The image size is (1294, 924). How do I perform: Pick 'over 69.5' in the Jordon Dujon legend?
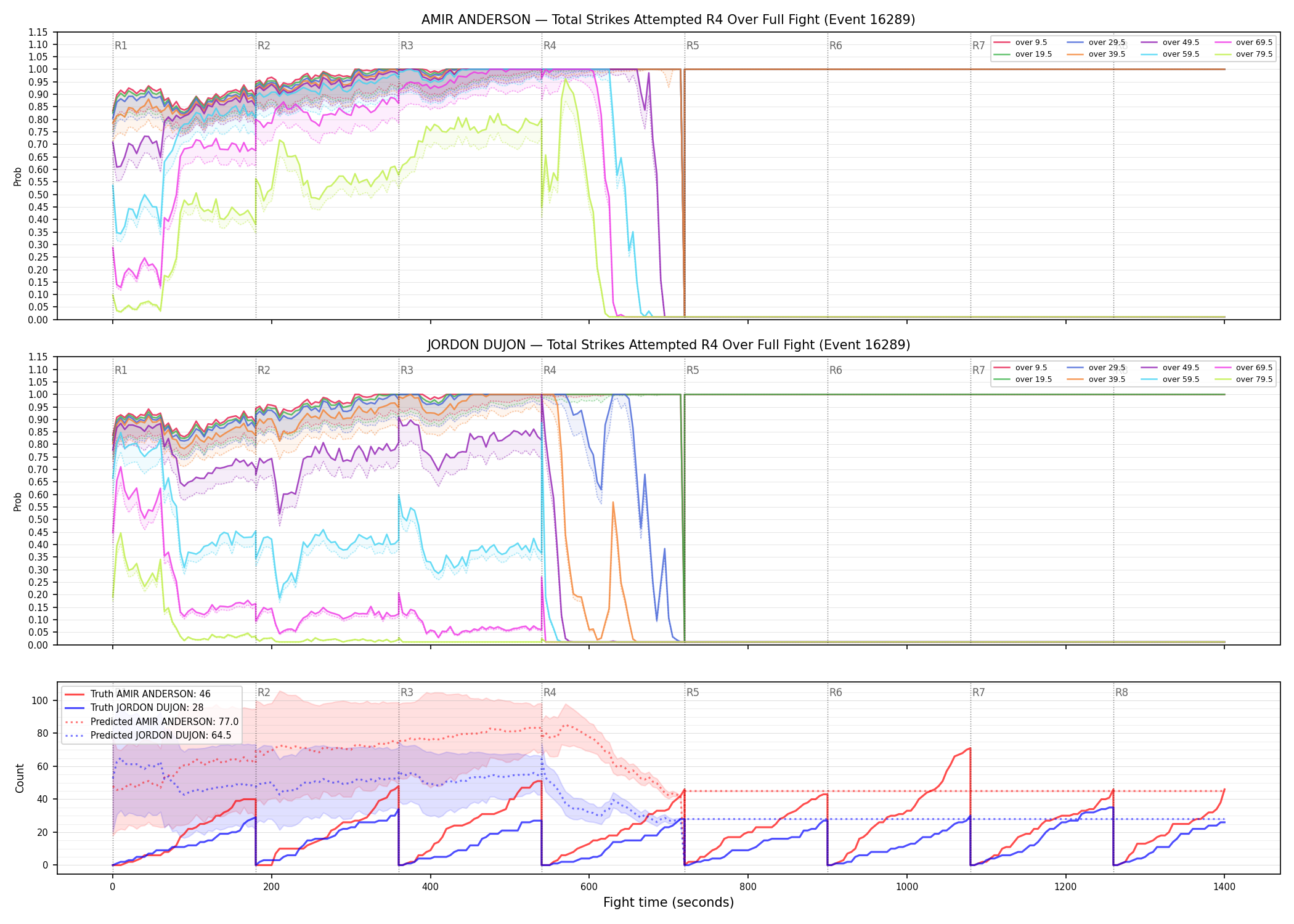[x=1243, y=368]
